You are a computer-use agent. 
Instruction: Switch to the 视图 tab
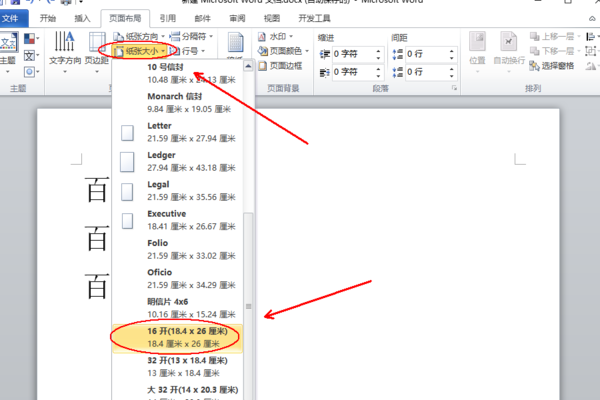[272, 18]
